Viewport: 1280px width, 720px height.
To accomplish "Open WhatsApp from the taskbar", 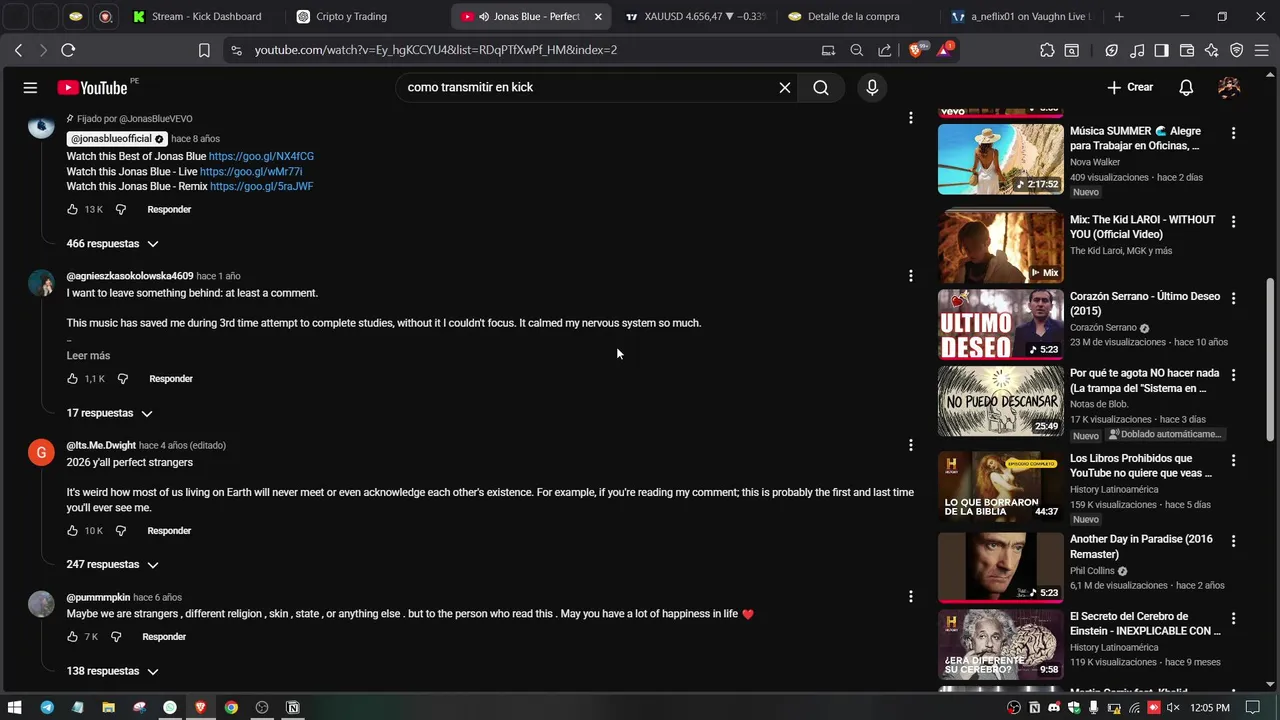I will coord(170,708).
